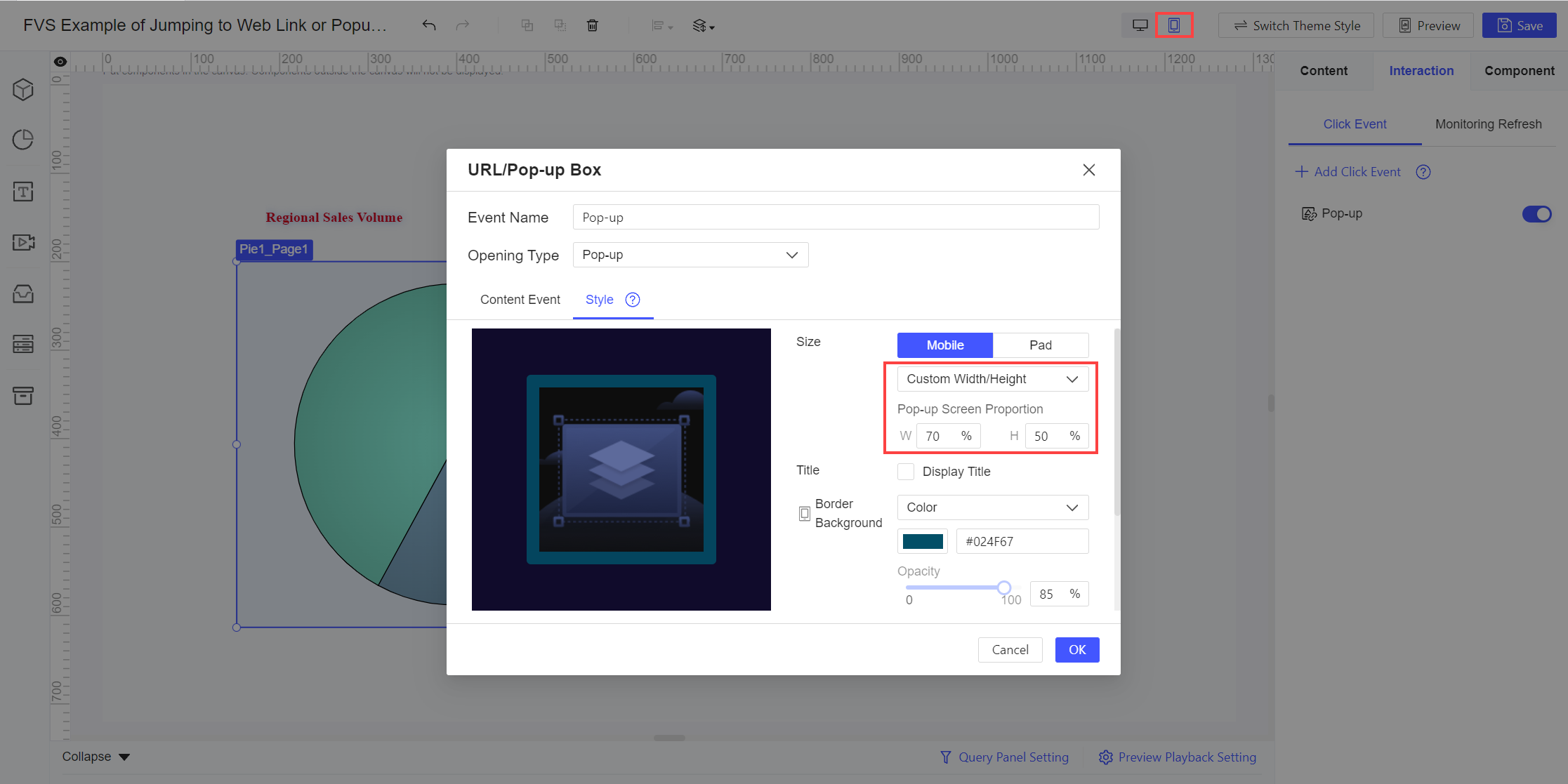1568x784 pixels.
Task: Click the Event Name input field
Action: 836,217
